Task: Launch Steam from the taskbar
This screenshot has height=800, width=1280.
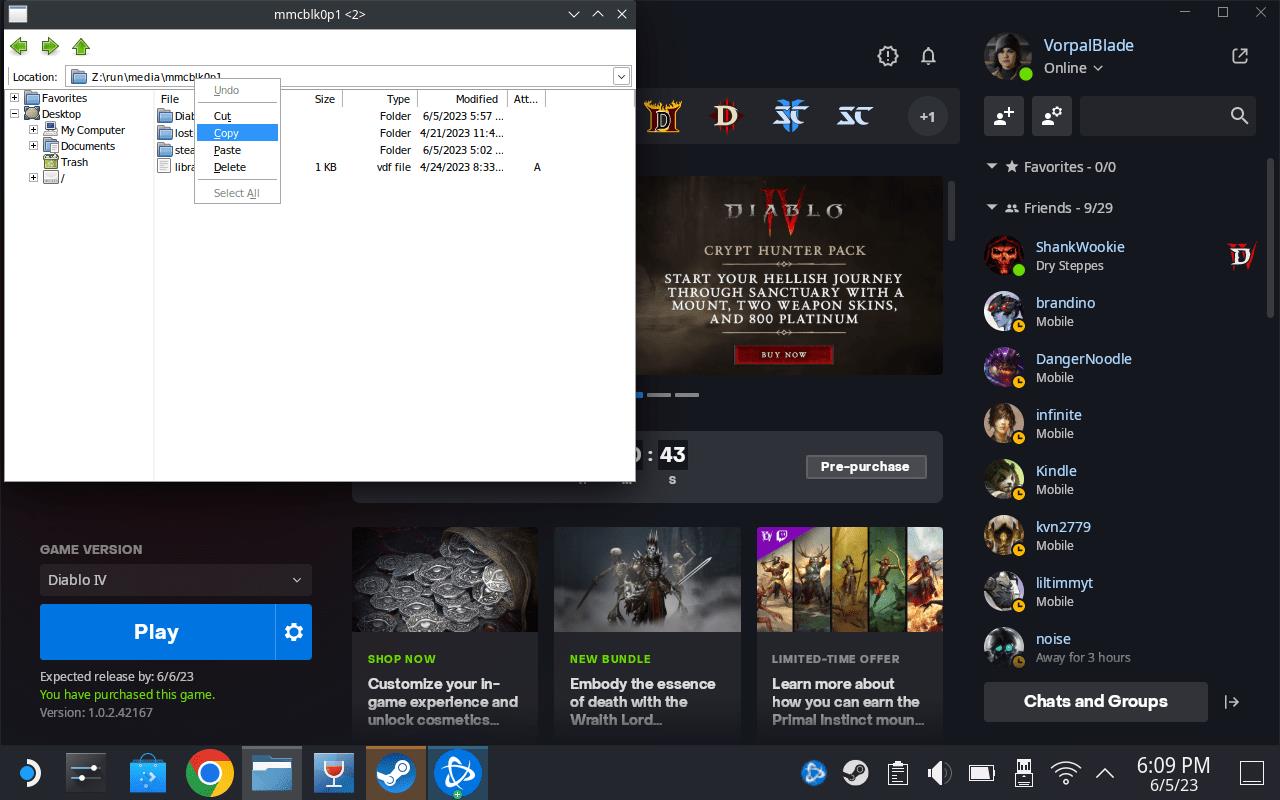Action: tap(396, 773)
